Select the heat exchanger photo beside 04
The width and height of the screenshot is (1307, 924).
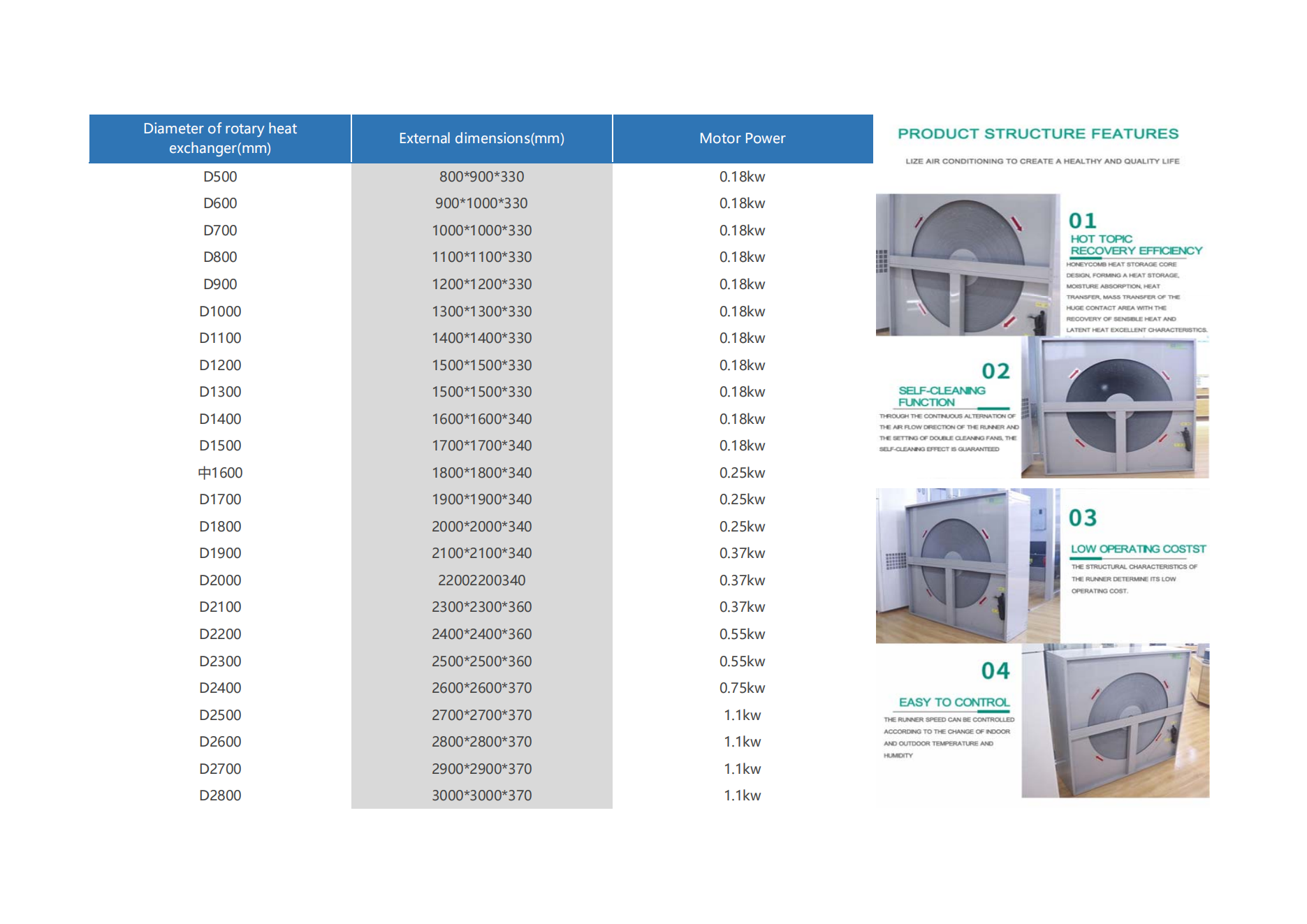[1115, 720]
